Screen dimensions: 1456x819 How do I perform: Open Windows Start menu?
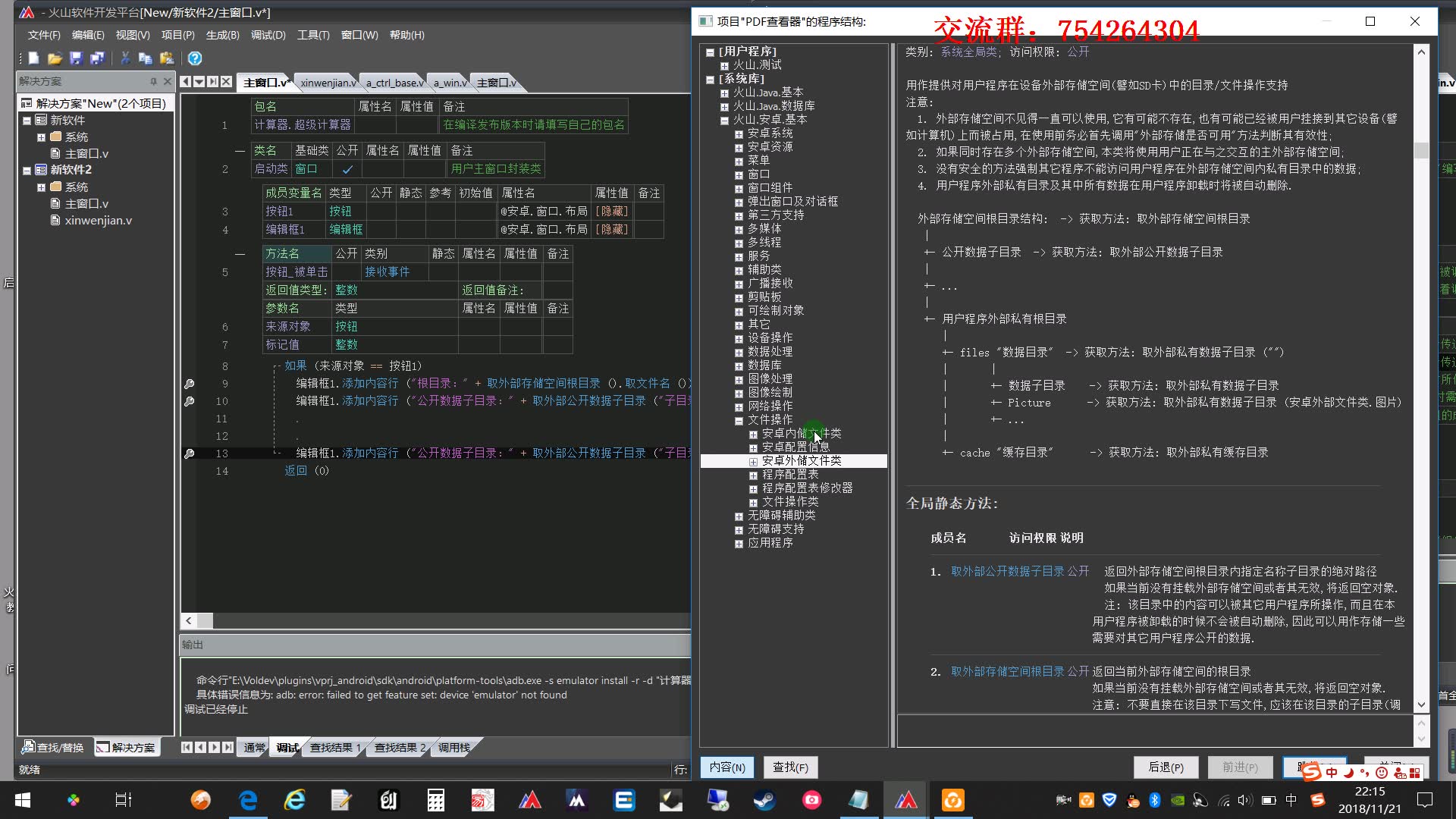tap(23, 800)
